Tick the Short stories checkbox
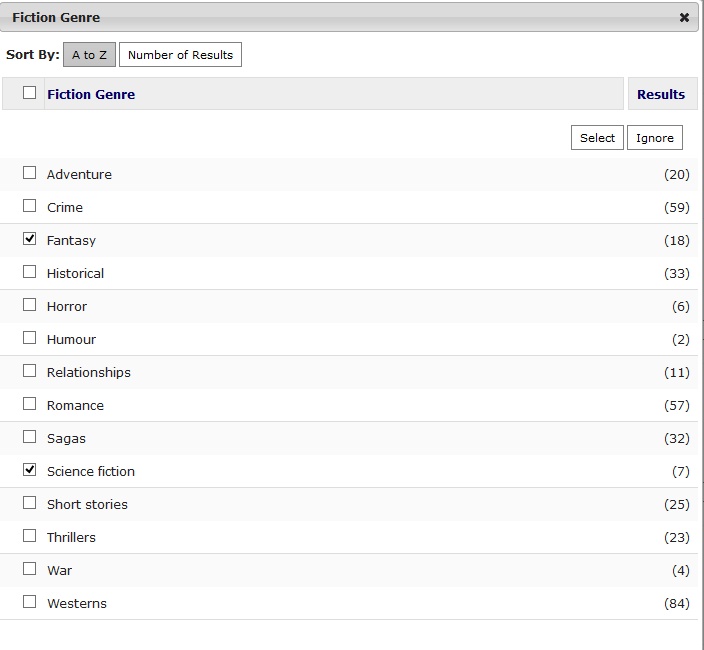The image size is (704, 650). coord(29,503)
